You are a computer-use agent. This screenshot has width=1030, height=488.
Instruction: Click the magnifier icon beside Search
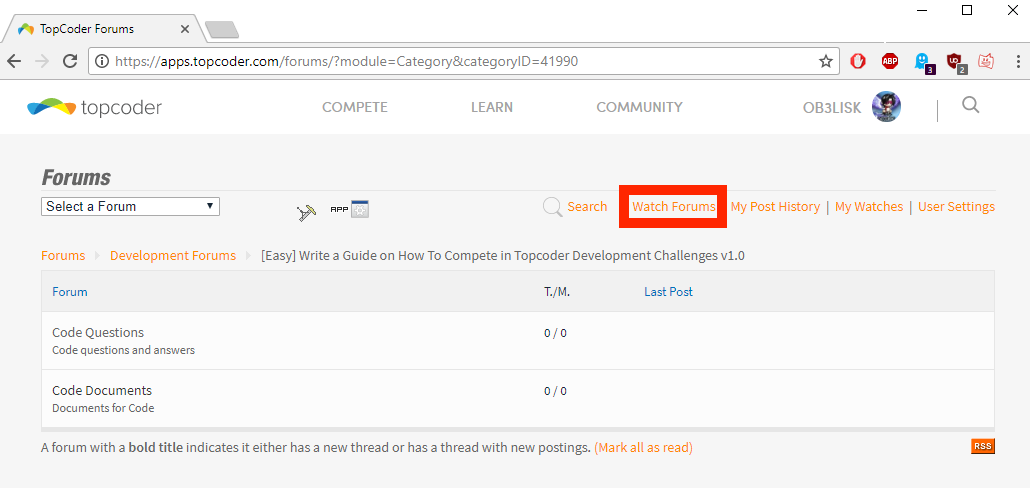click(553, 207)
